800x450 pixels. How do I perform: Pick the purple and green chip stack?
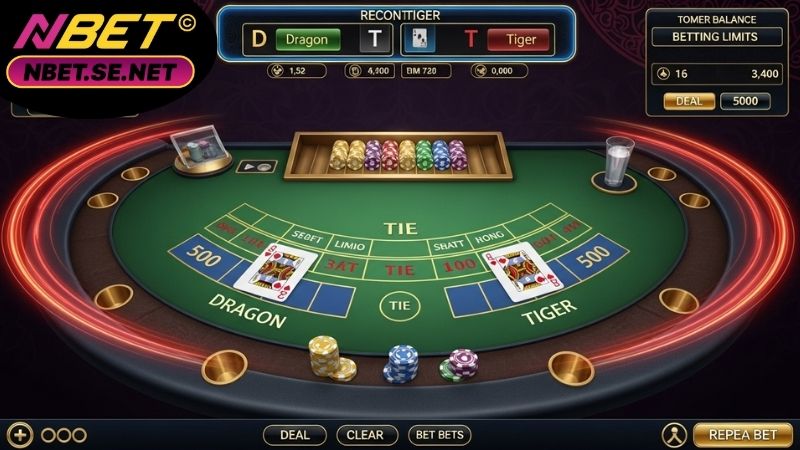(459, 365)
